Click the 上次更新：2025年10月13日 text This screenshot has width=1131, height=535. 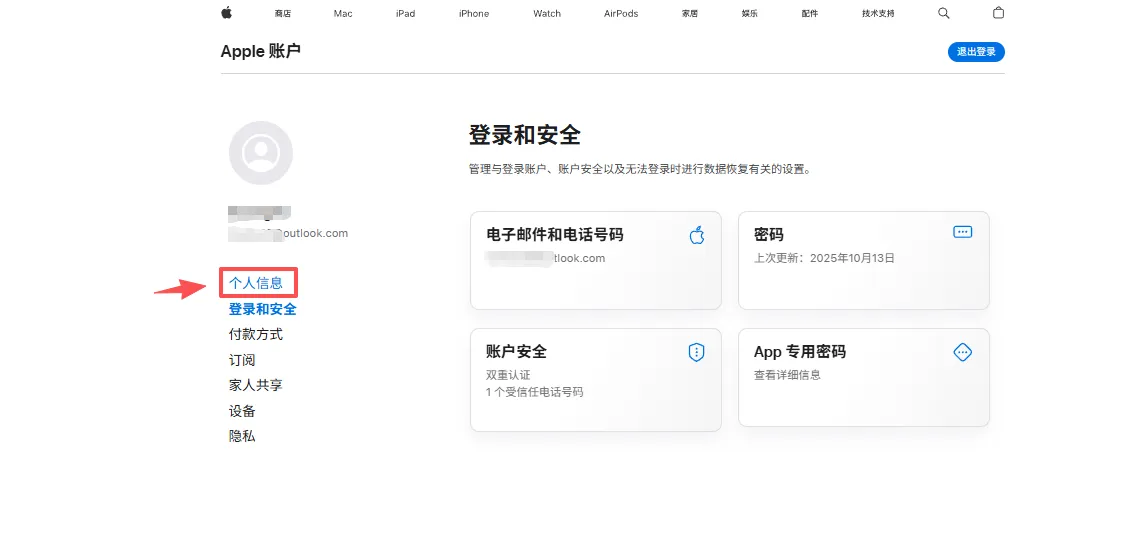click(x=824, y=257)
